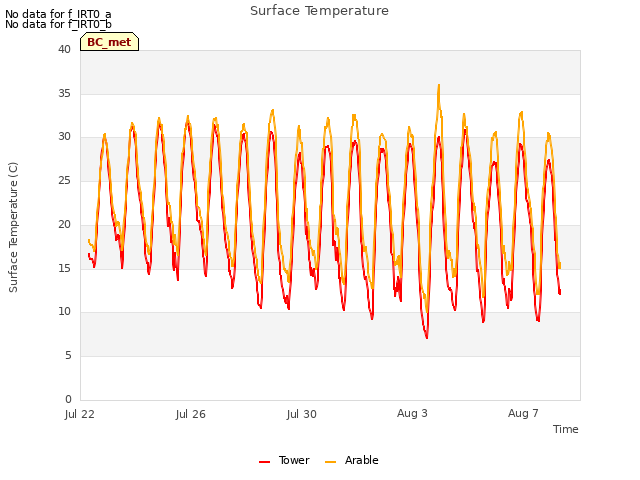The image size is (640, 480).
Task: Click the 30 y-axis tick label
Action: [64, 137]
